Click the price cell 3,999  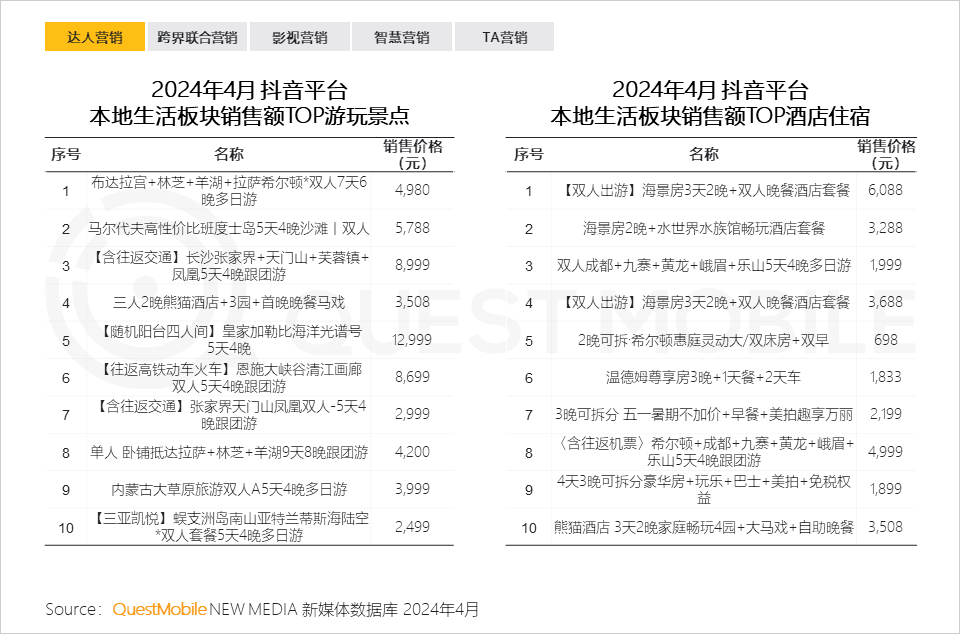pos(413,489)
